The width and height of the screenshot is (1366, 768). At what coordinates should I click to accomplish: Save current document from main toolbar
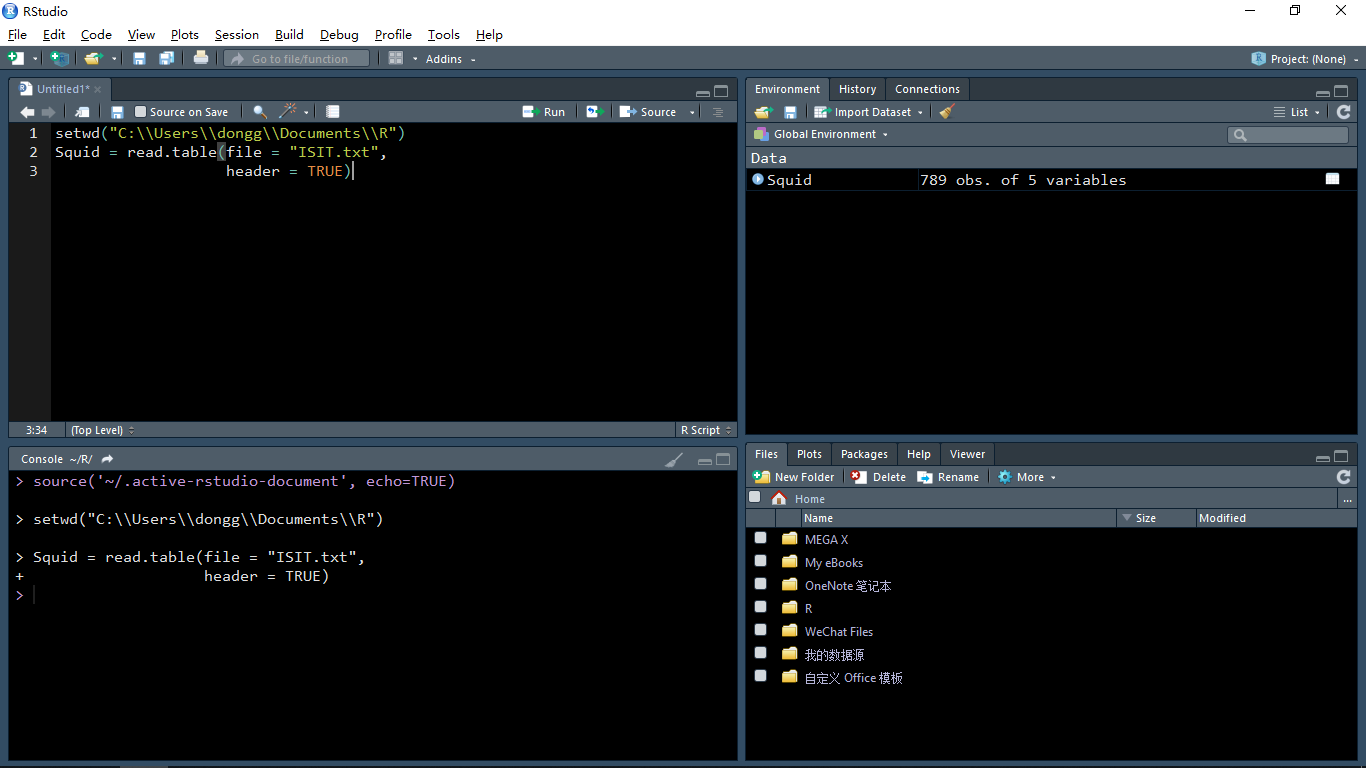[139, 59]
